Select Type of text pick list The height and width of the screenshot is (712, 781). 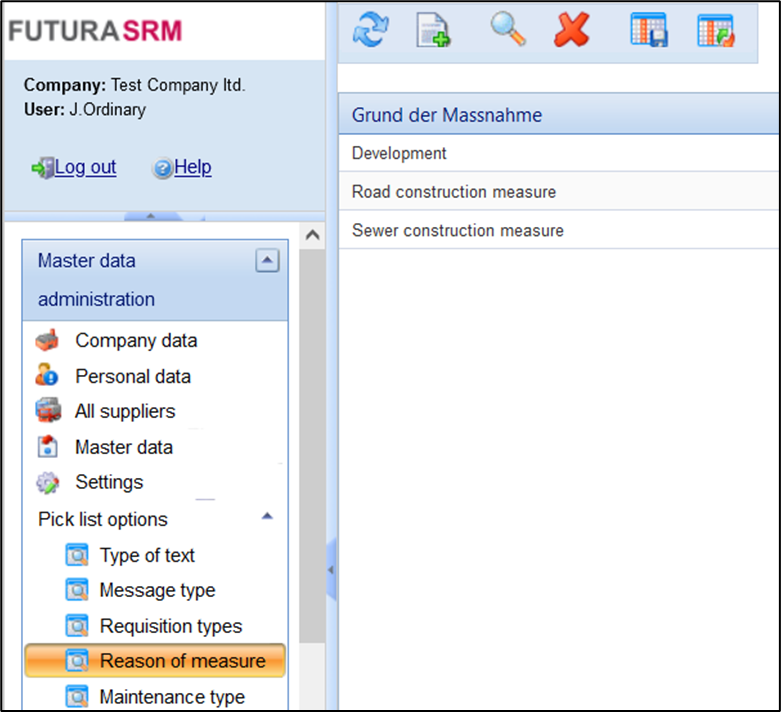[x=147, y=556]
